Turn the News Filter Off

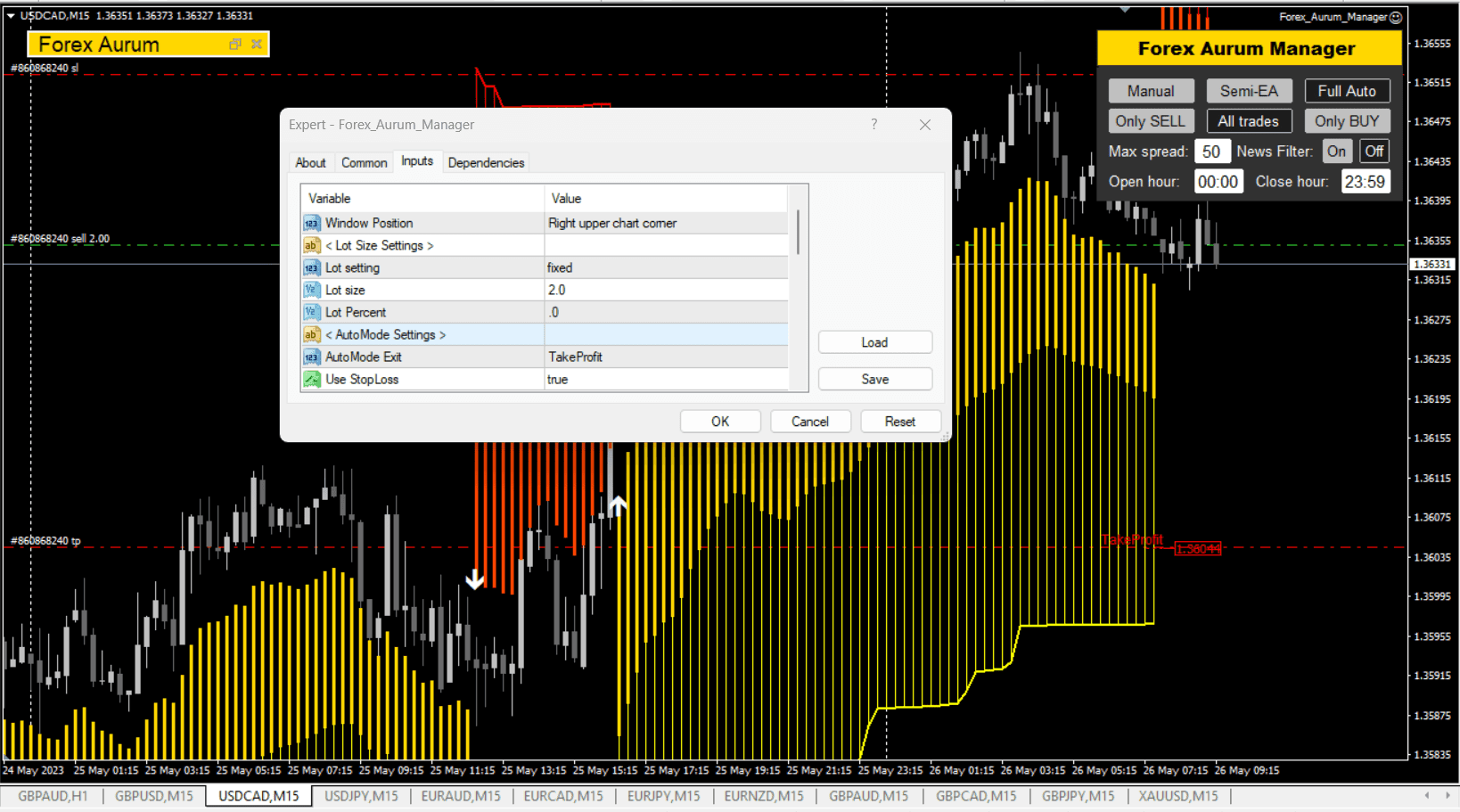point(1374,152)
